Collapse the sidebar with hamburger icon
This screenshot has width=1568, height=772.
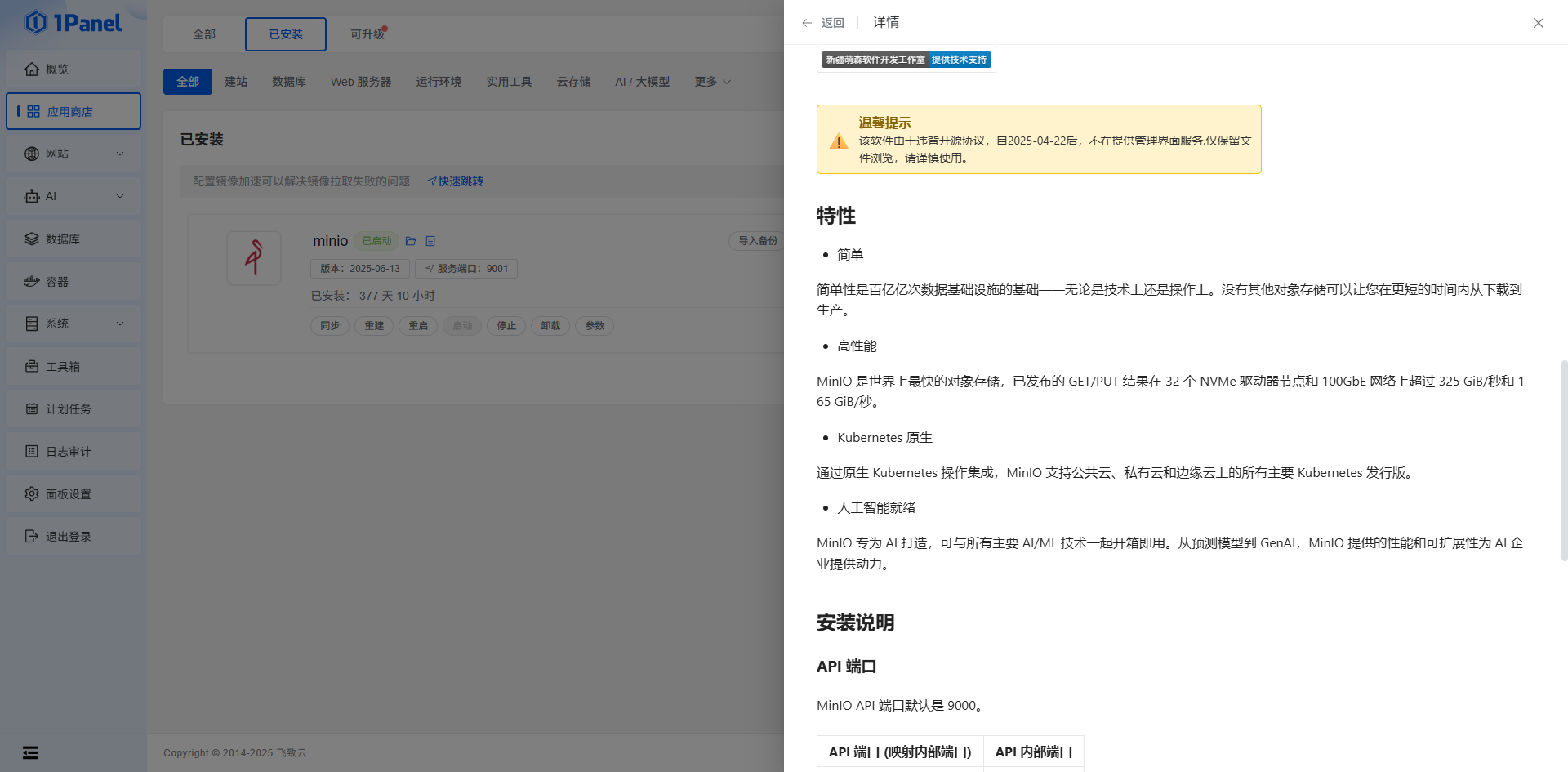coord(30,752)
